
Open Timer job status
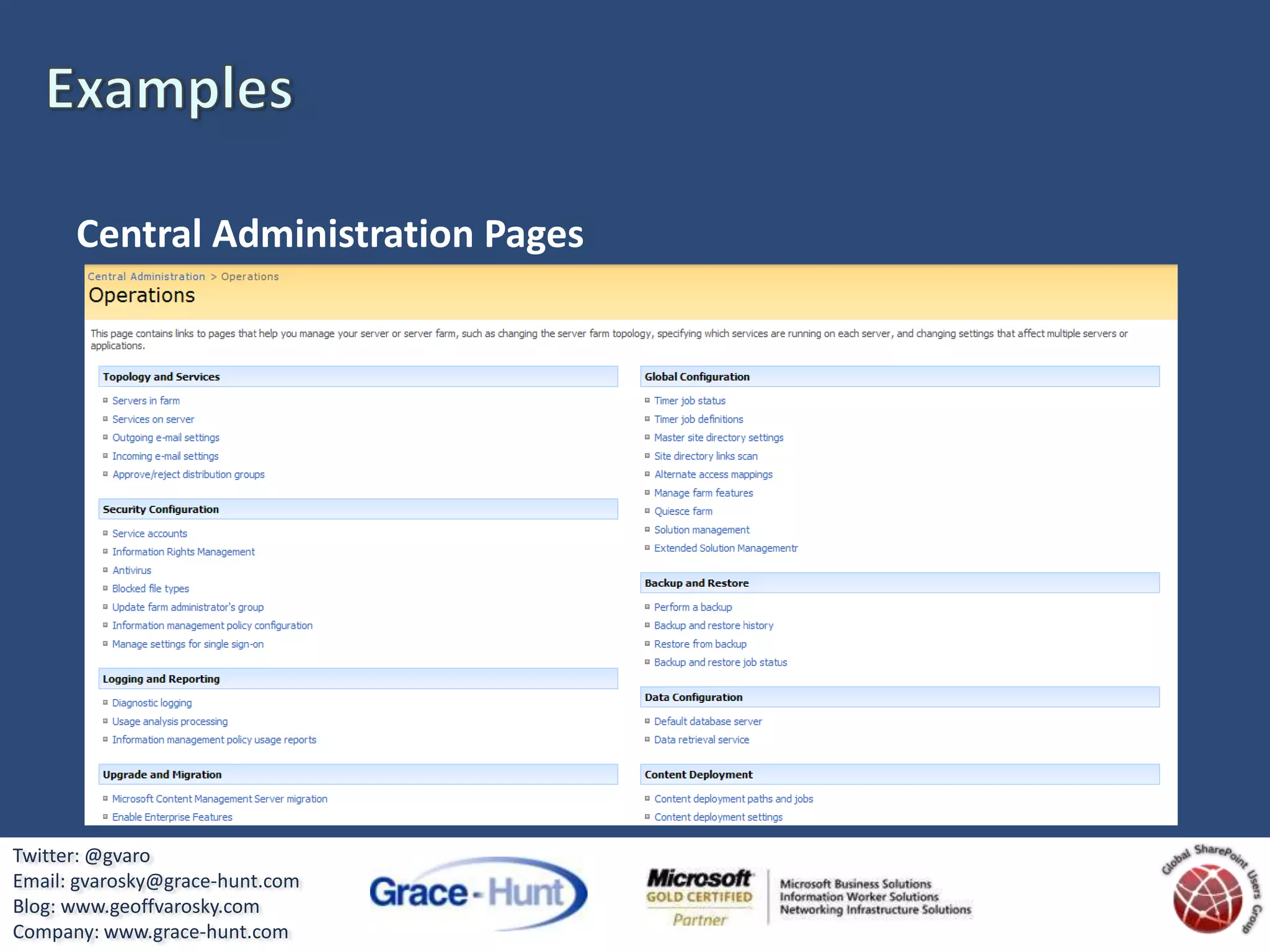[x=690, y=401]
